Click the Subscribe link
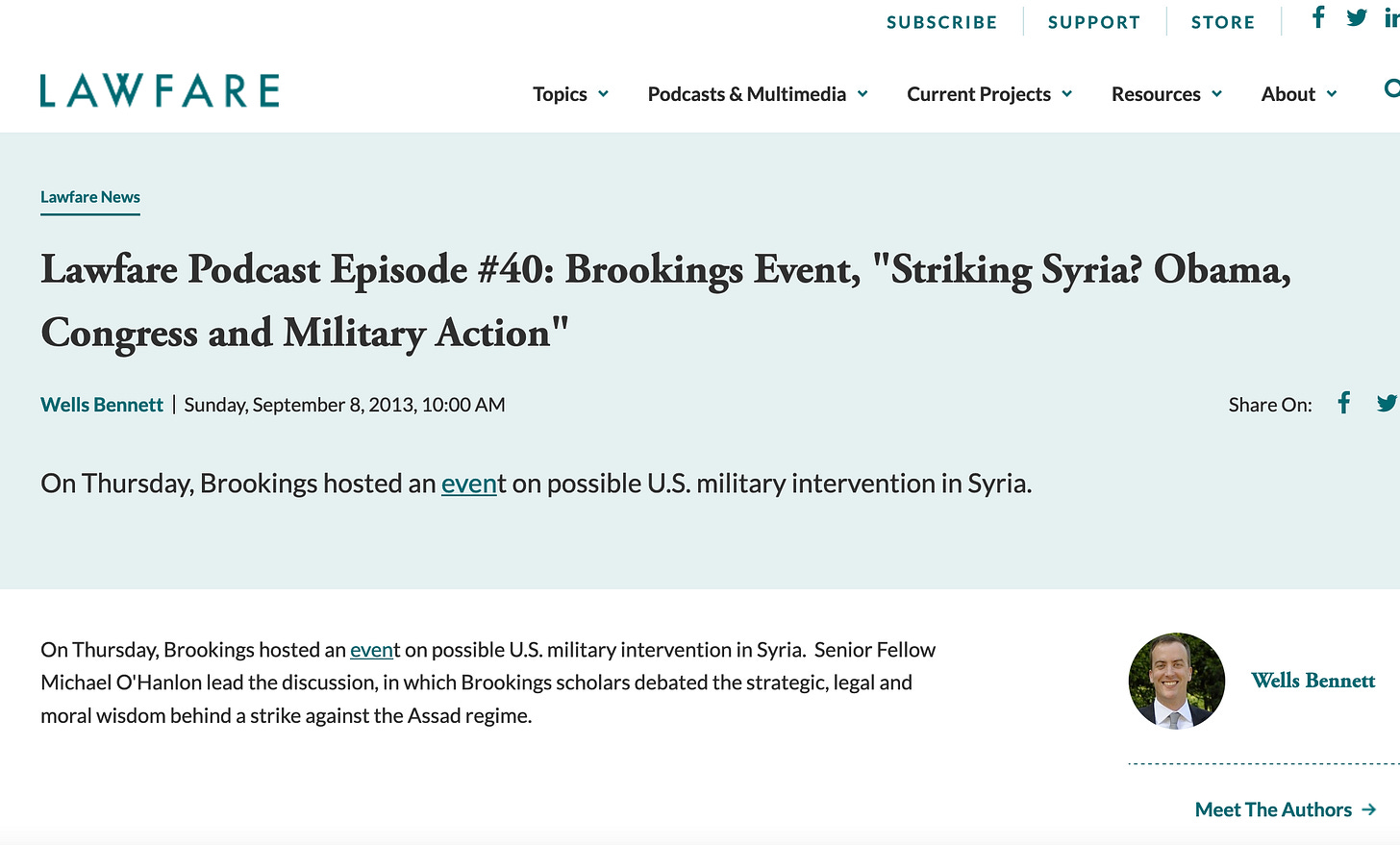The width and height of the screenshot is (1400, 845). [x=942, y=22]
